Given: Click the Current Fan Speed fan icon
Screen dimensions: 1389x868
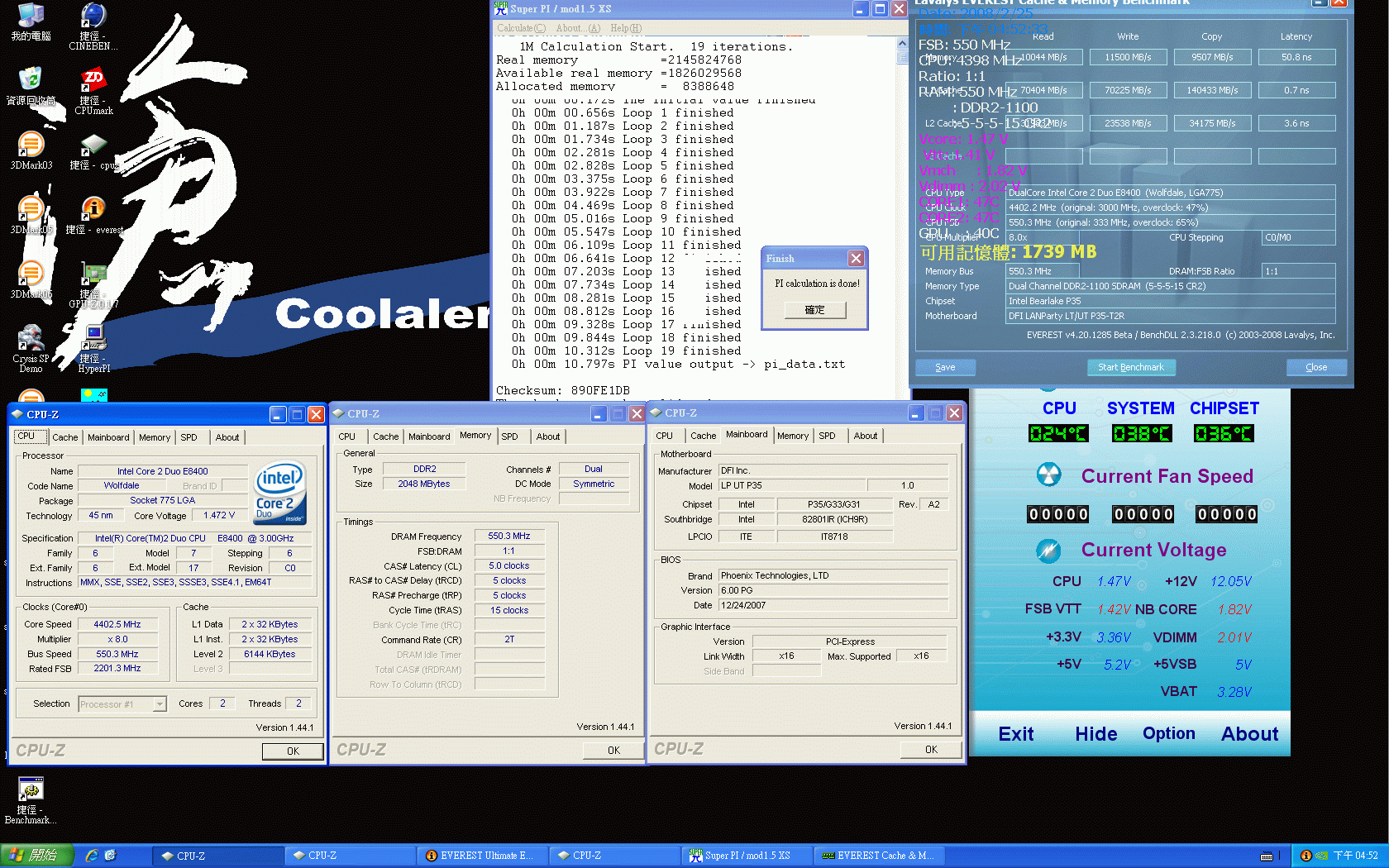Looking at the screenshot, I should (1048, 475).
